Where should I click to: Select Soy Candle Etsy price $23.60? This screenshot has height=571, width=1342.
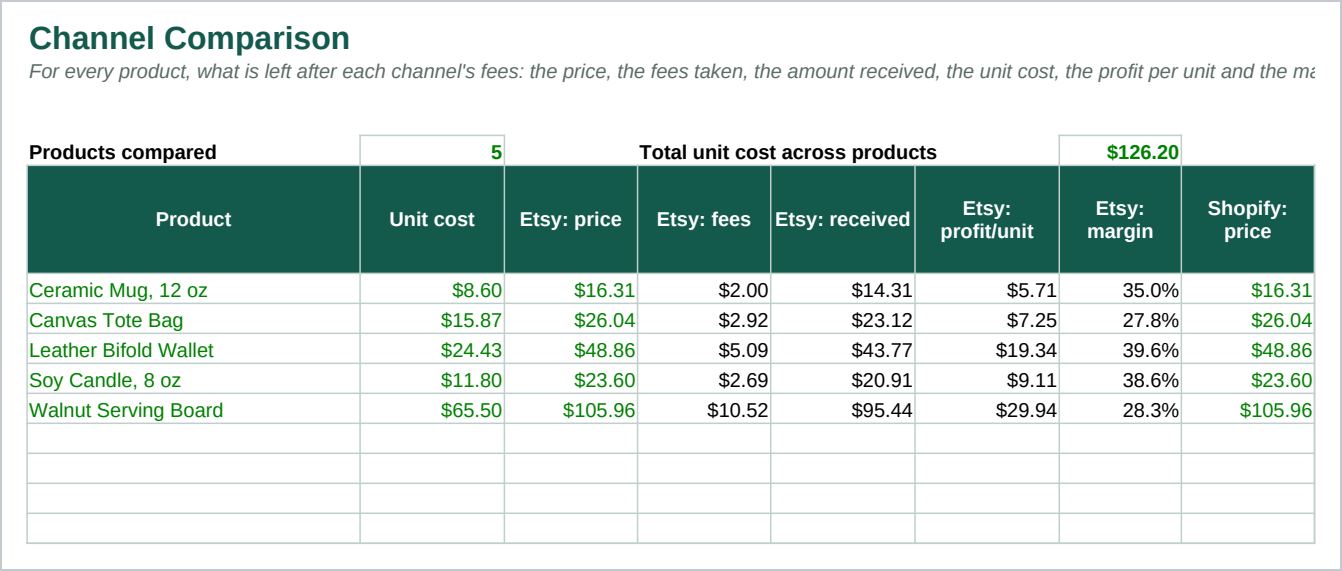[x=571, y=380]
